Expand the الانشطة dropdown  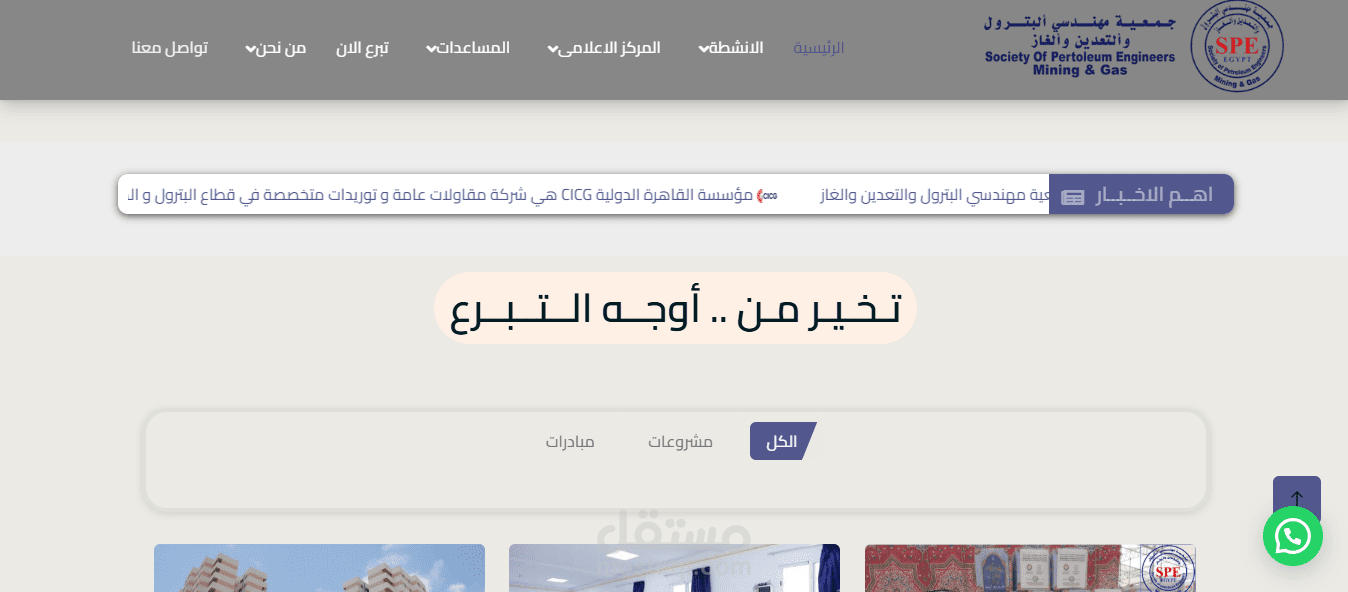733,47
